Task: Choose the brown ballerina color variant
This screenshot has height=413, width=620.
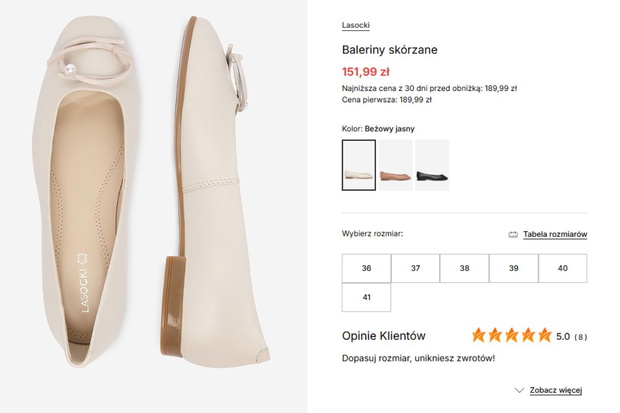Action: coord(395,165)
